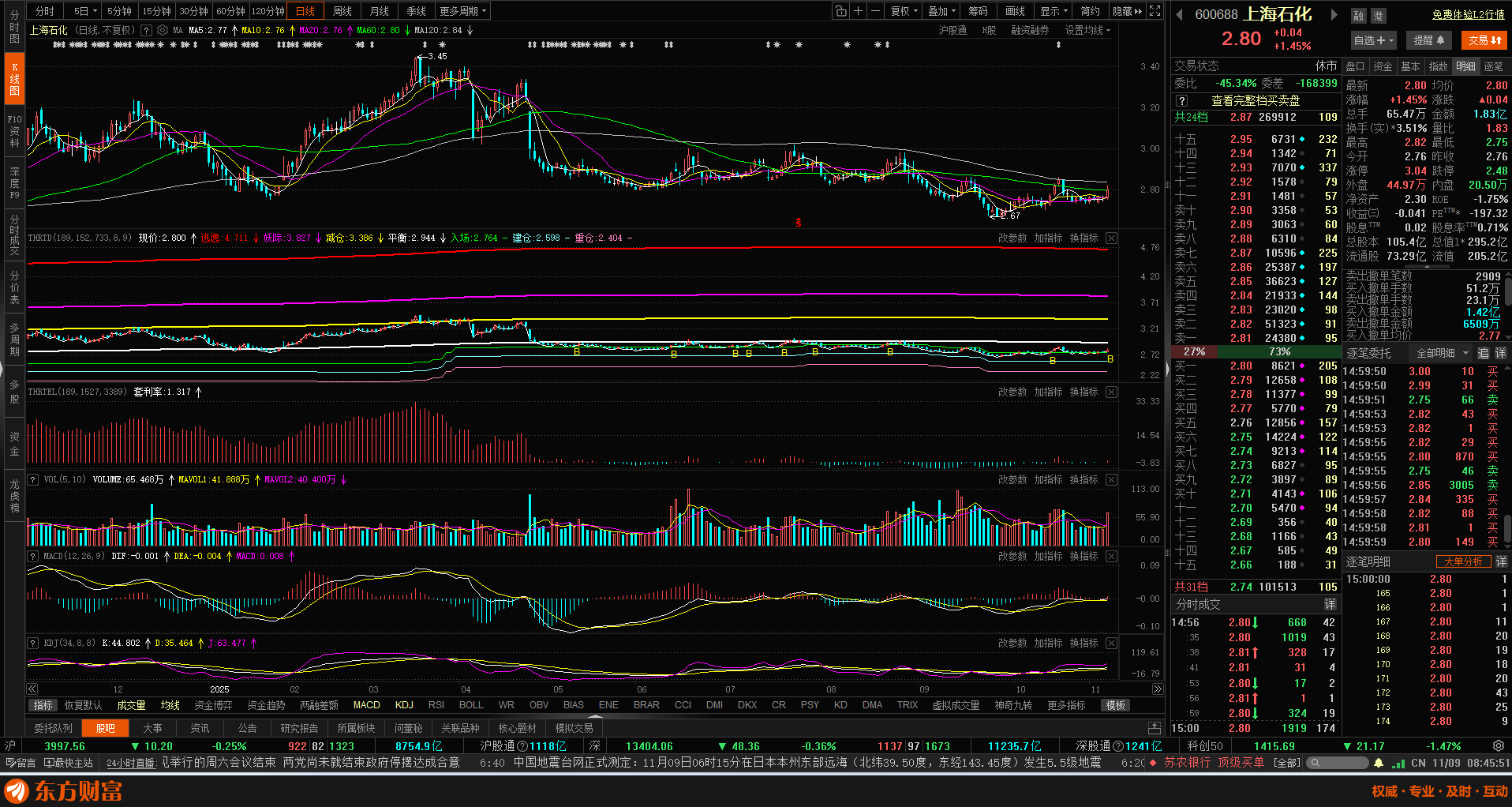The height and width of the screenshot is (807, 1512).
Task: Click help icon beside 上海石化 chart title
Action: 146,31
